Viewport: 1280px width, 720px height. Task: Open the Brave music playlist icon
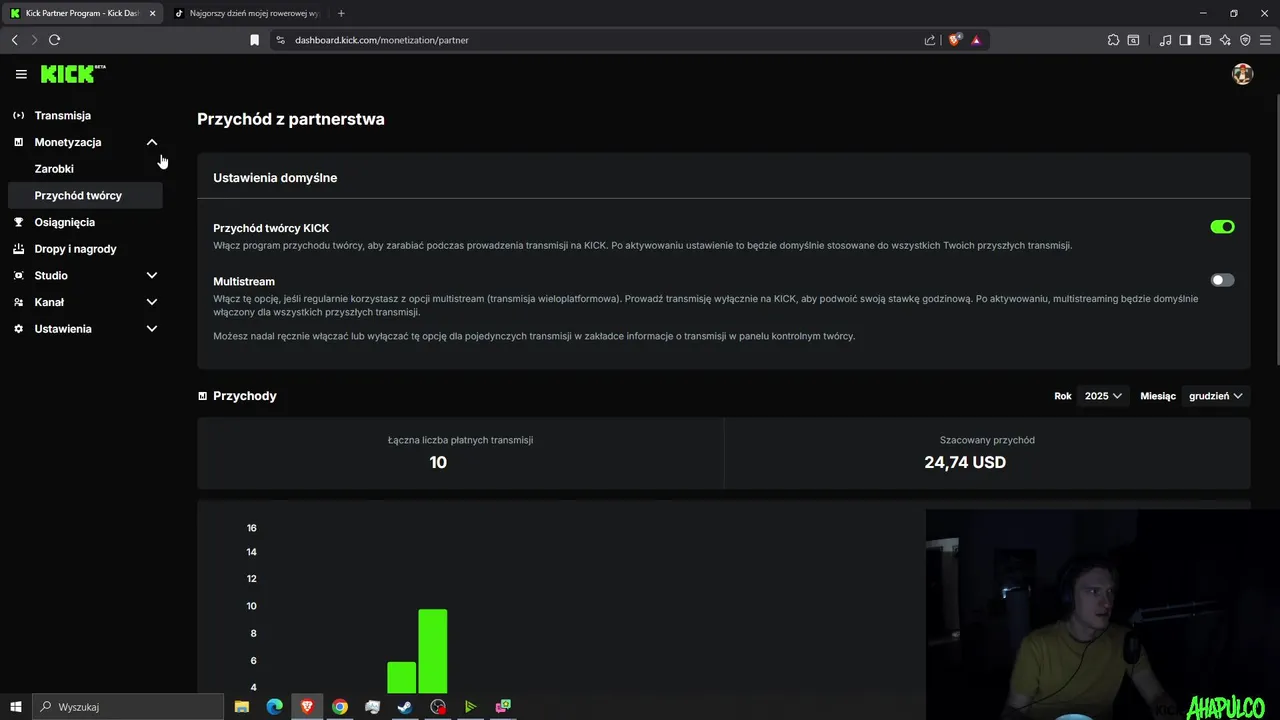pyautogui.click(x=1165, y=40)
